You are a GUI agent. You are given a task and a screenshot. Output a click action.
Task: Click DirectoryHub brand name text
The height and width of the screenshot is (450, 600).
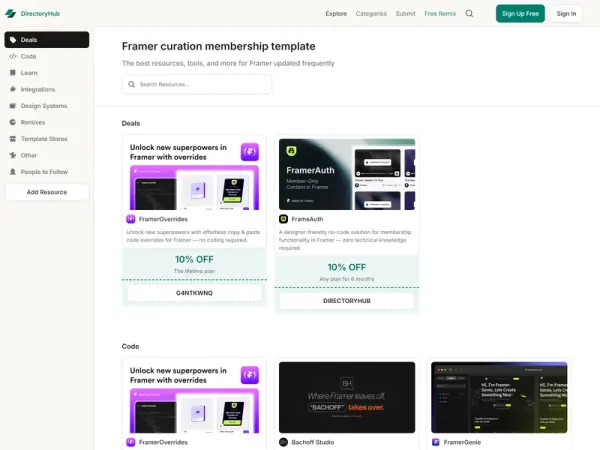click(40, 14)
